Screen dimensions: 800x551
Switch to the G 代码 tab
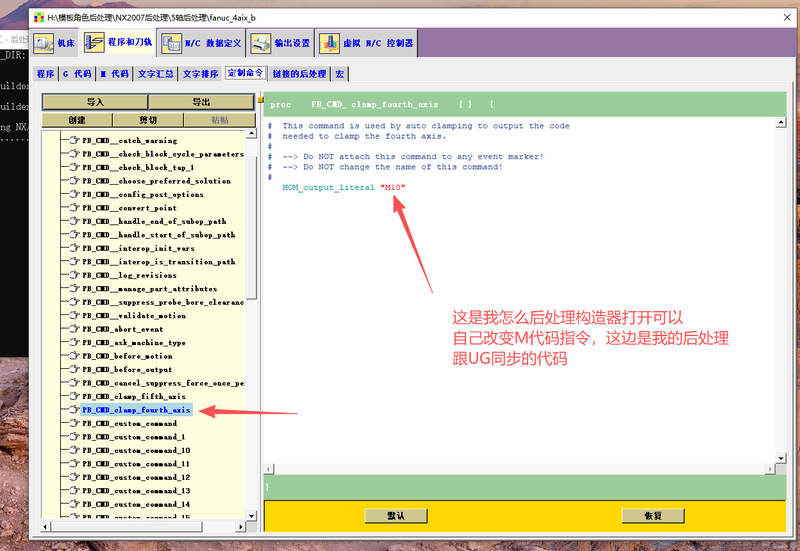[x=78, y=74]
